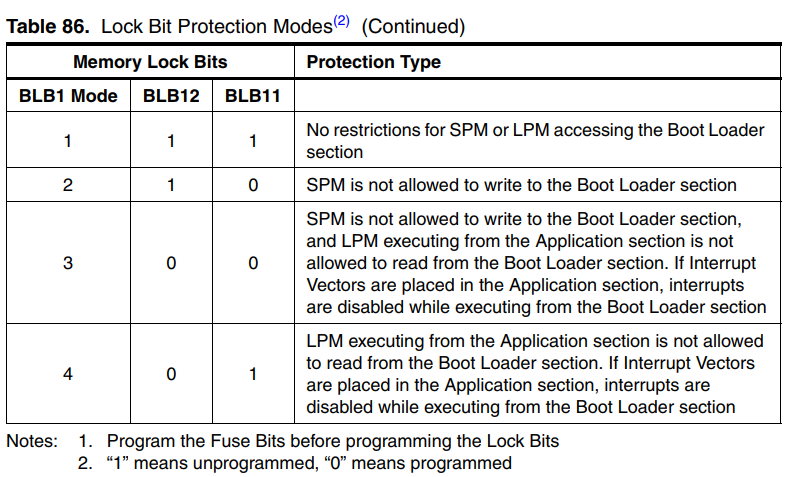Select the "BLB1 Mode" column header

[68, 96]
